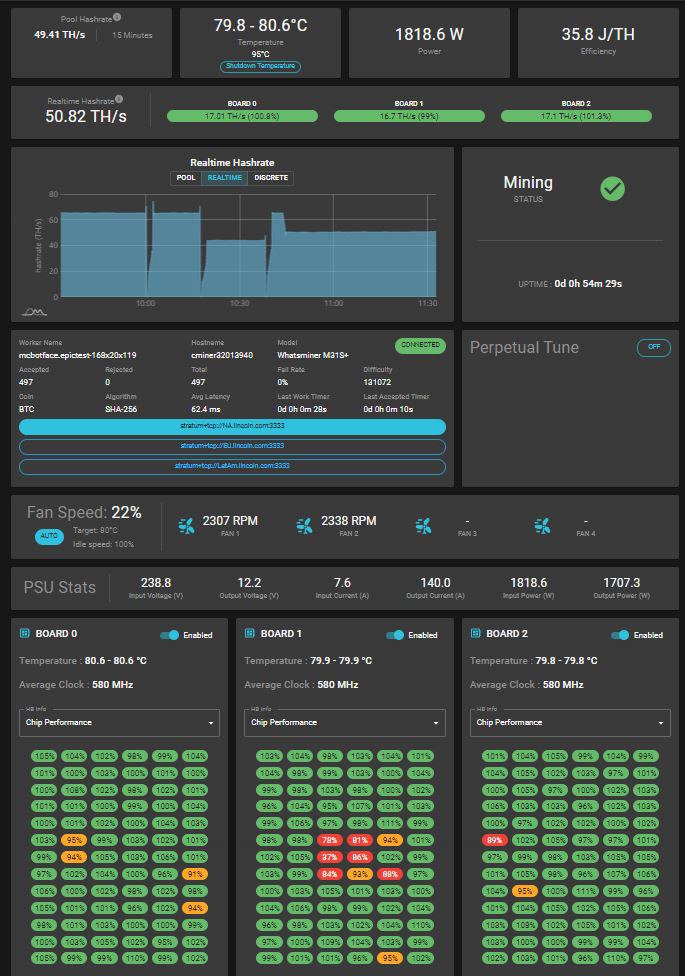Turn on the Perpetual Tune toggle

click(x=653, y=348)
